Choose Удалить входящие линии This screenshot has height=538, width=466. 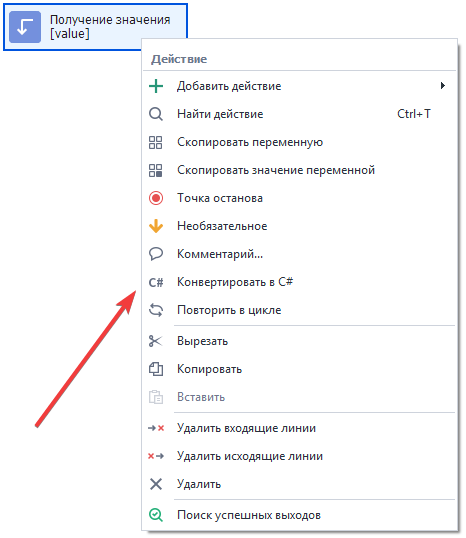299,428
